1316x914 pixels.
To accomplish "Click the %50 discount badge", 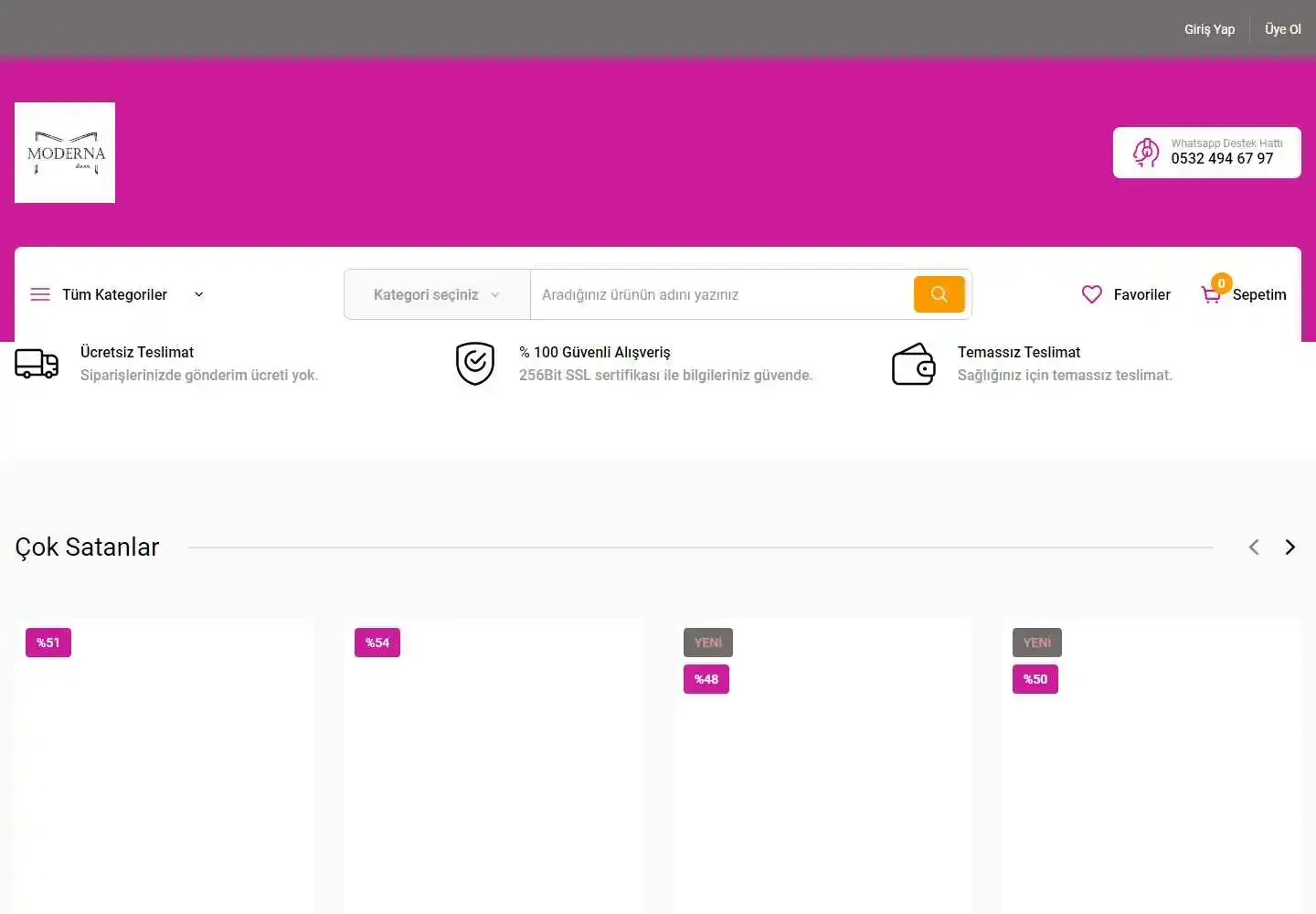I will pyautogui.click(x=1035, y=679).
